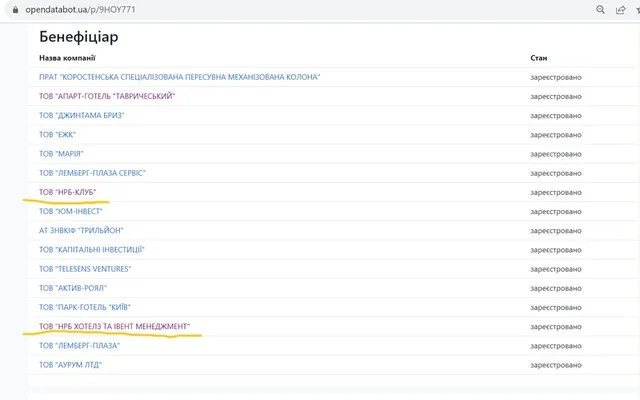
Task: Open ТОВ "ЛЕМБЕРГ-ПЛАЗА" company link
Action: tap(80, 345)
